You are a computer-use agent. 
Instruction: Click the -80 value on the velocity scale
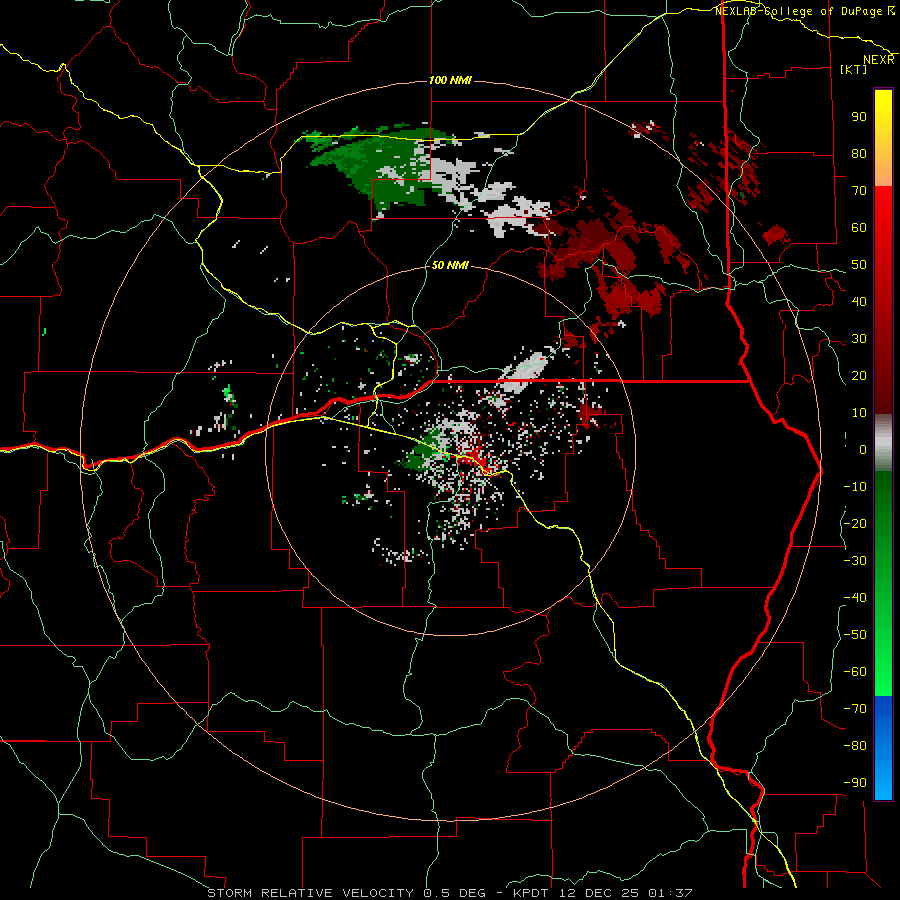coord(855,746)
